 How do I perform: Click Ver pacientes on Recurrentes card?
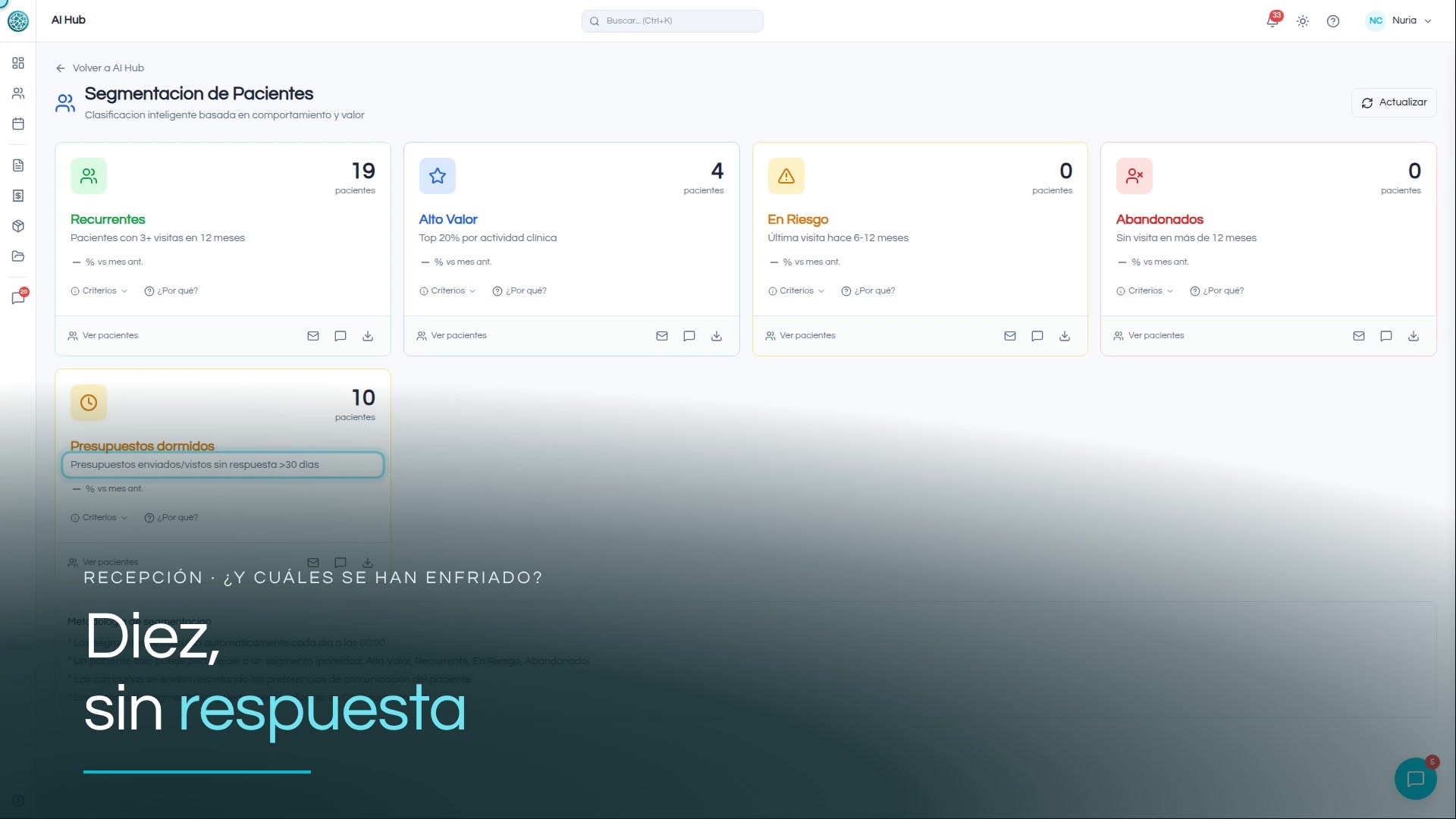pyautogui.click(x=103, y=335)
